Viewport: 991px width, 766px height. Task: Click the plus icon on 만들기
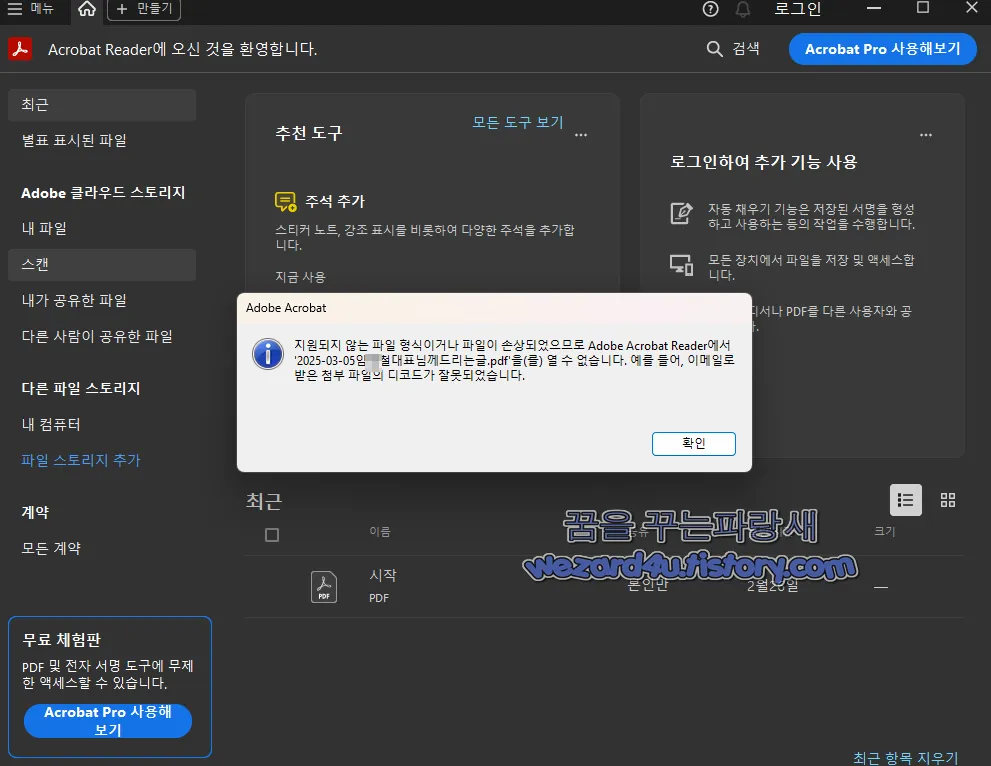click(124, 9)
